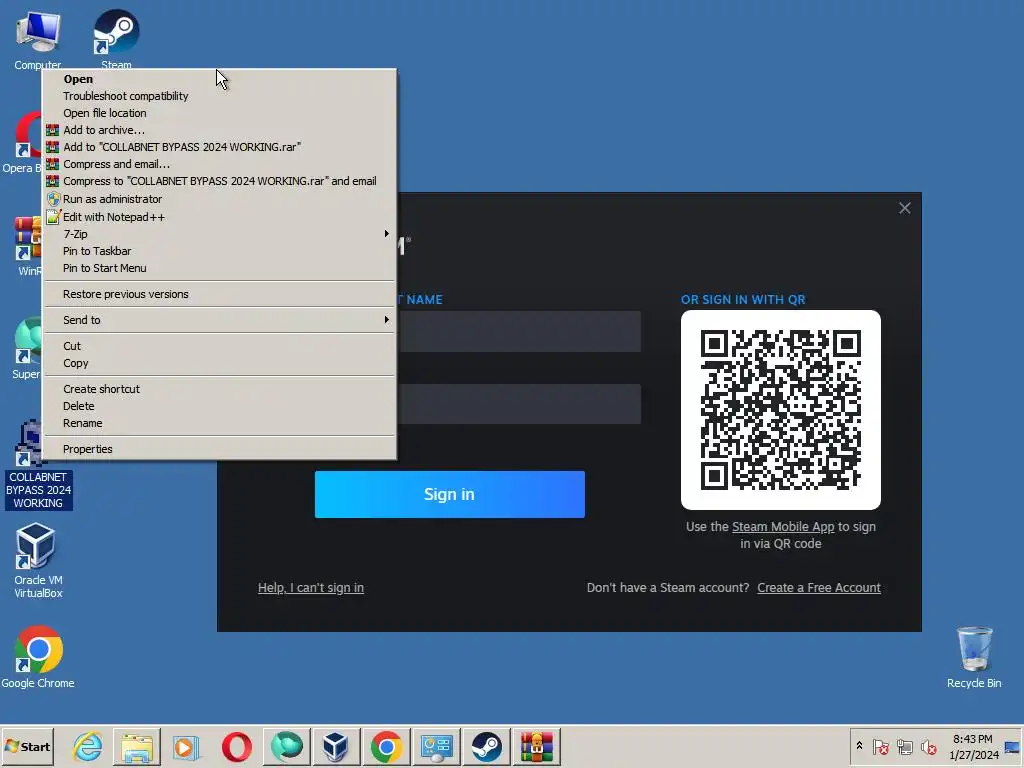Choose Rename from the context menu

219,423
